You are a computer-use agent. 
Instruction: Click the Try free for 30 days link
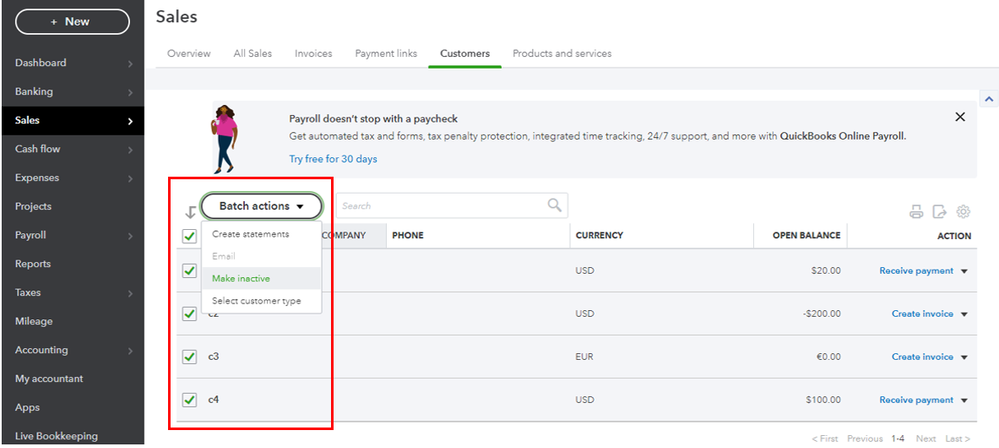tap(333, 159)
